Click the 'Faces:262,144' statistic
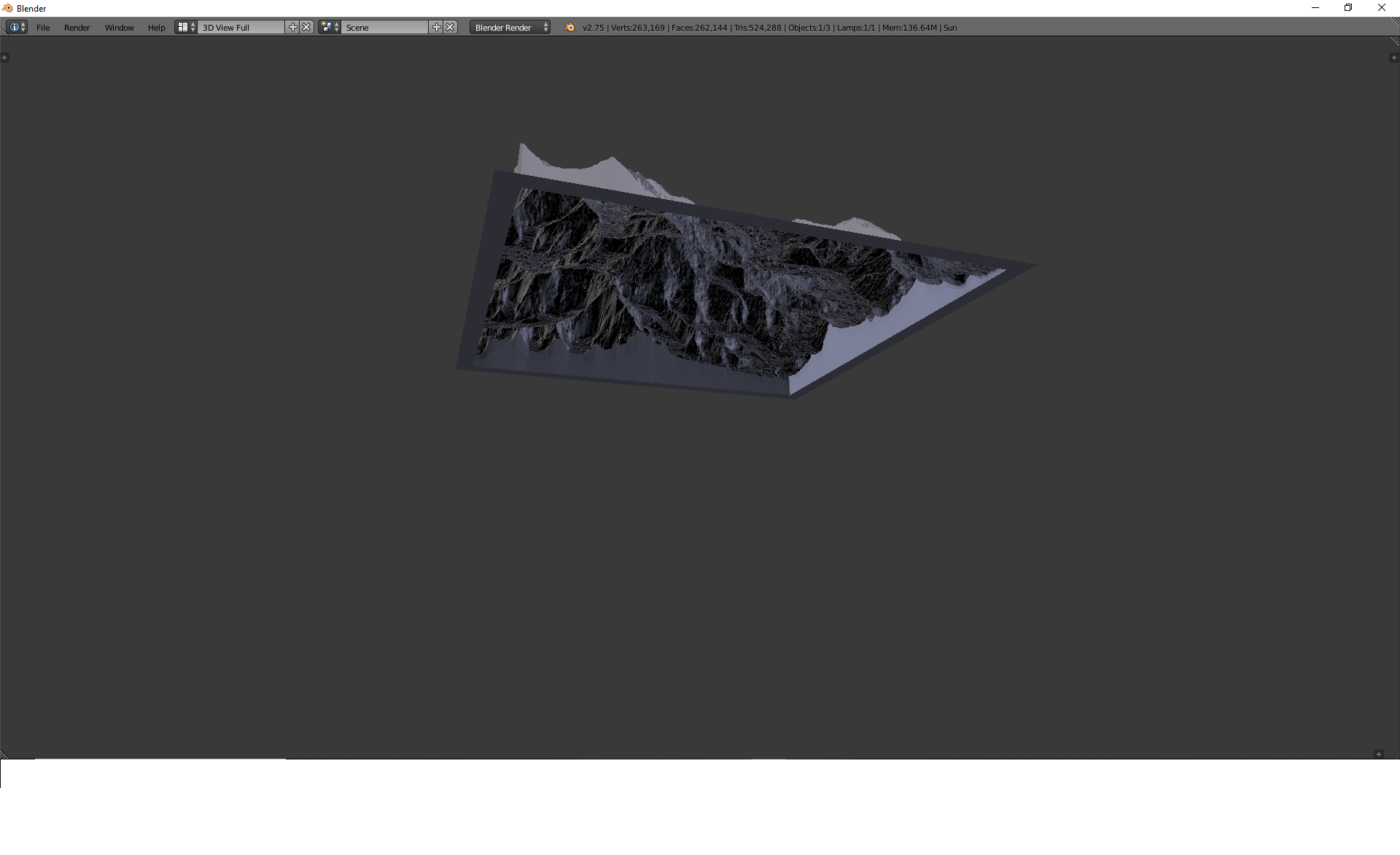The image size is (1400, 855). [699, 28]
